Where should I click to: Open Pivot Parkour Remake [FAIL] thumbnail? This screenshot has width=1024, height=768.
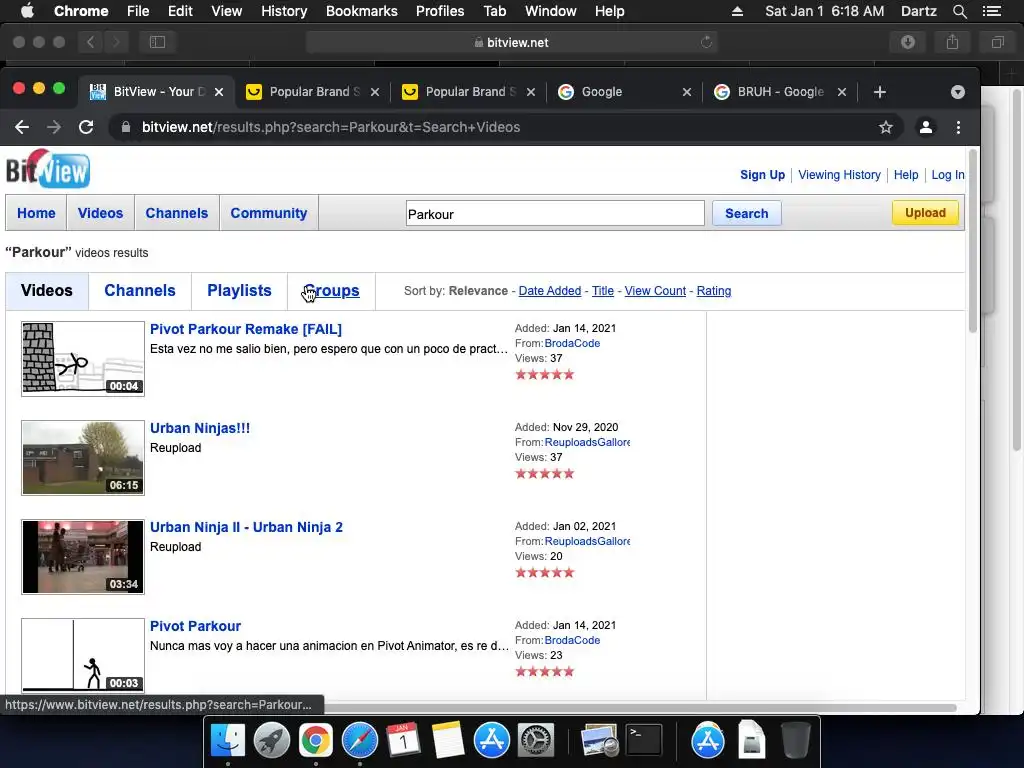tap(83, 359)
